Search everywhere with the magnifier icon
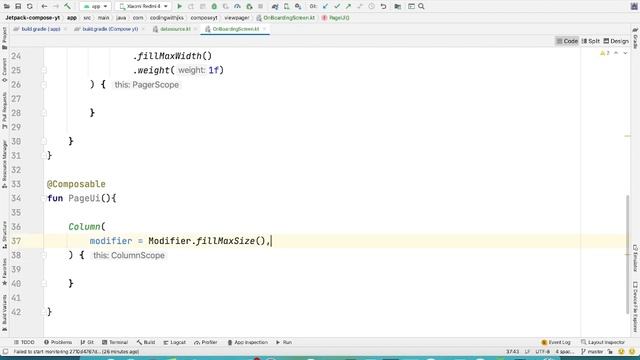The height and width of the screenshot is (360, 640). pos(421,7)
